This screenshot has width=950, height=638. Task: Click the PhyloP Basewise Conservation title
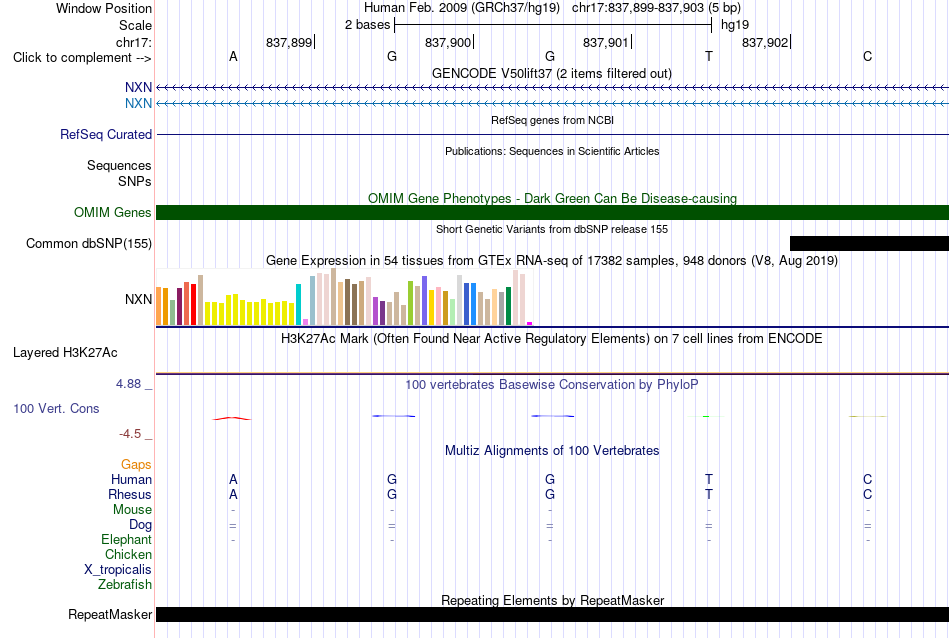[552, 384]
